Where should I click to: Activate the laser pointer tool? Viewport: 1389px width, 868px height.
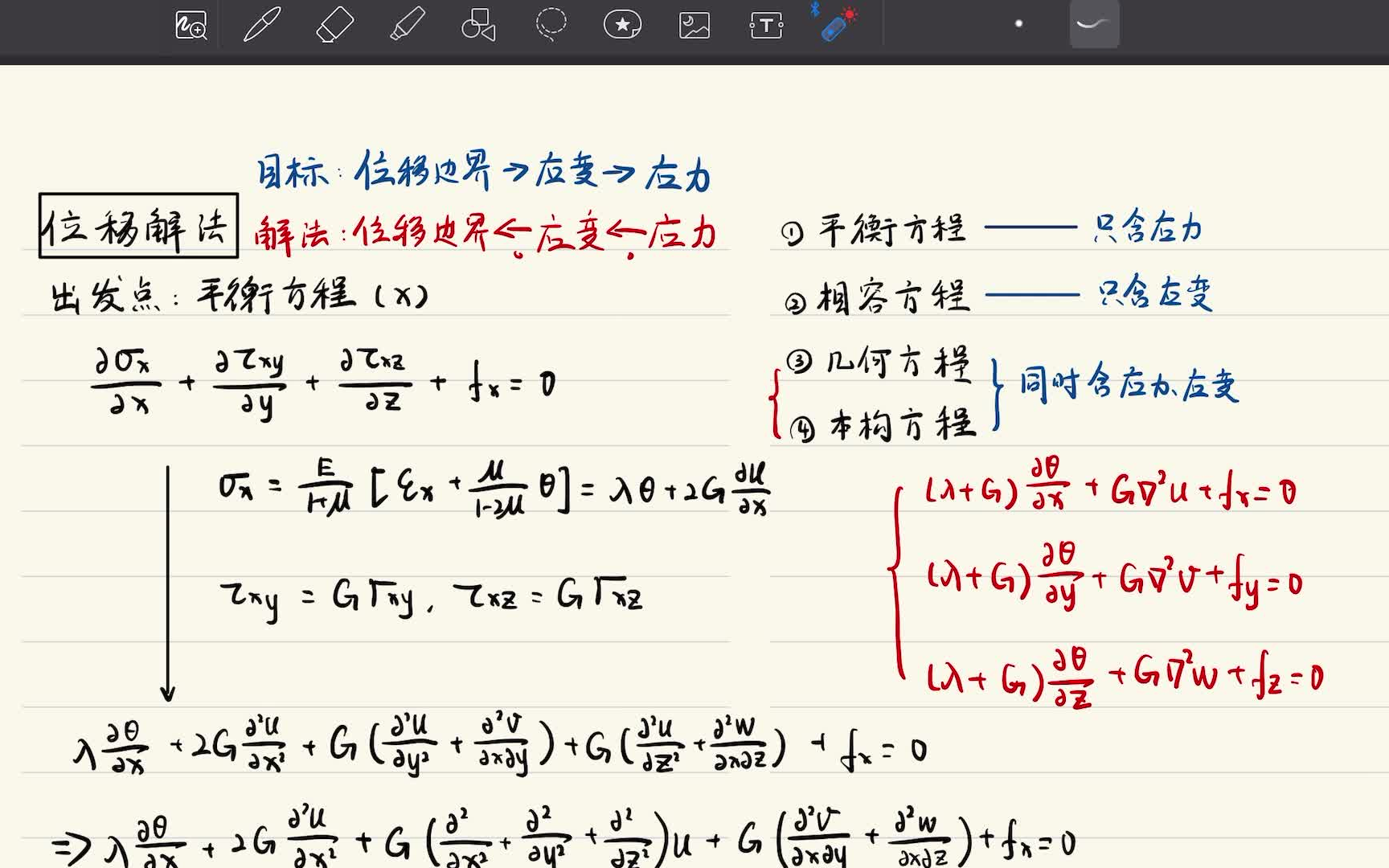838,23
